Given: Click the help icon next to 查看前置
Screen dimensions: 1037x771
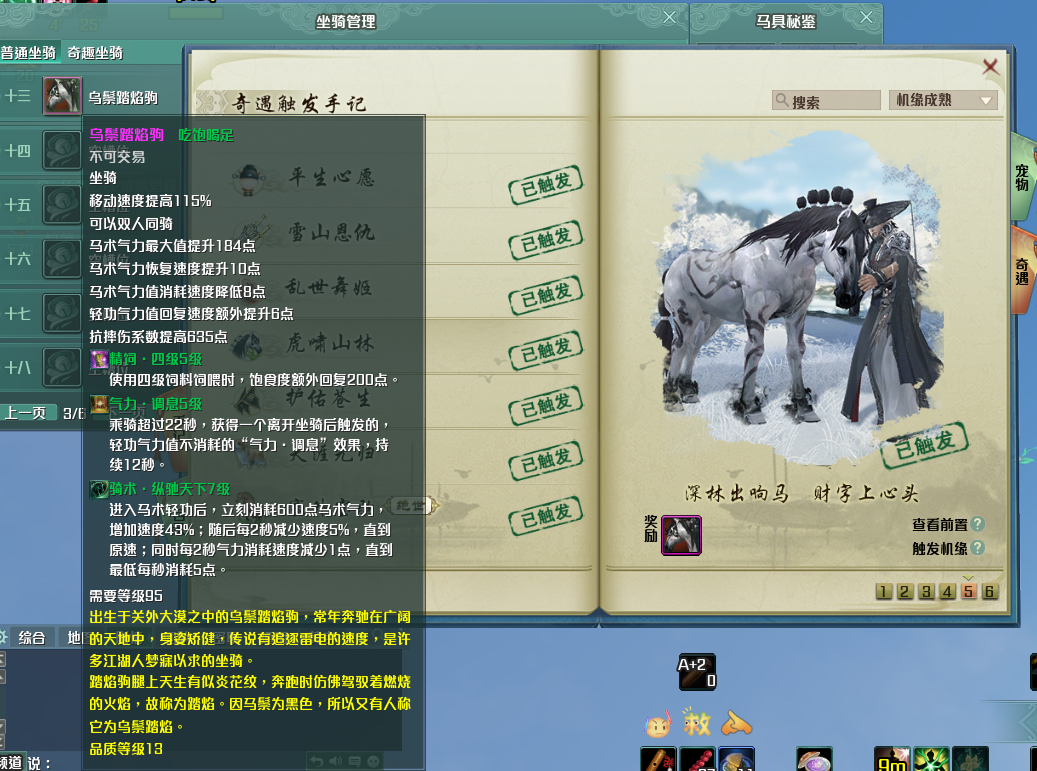Looking at the screenshot, I should click(x=977, y=525).
